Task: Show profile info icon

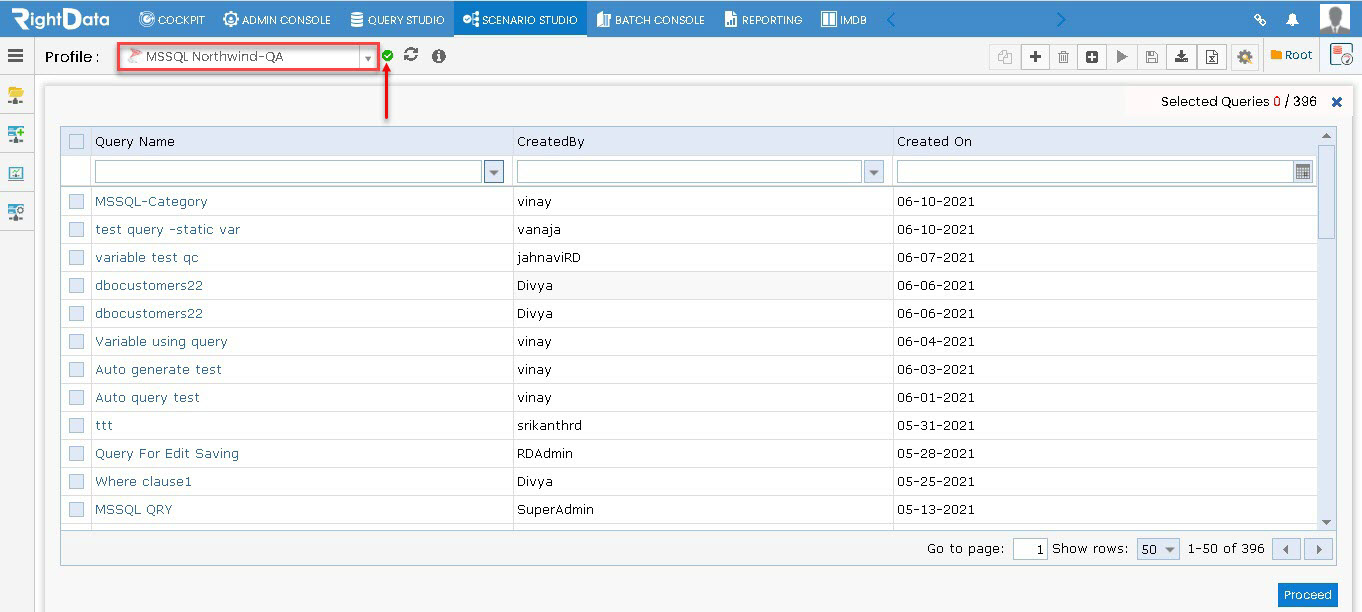Action: point(438,56)
